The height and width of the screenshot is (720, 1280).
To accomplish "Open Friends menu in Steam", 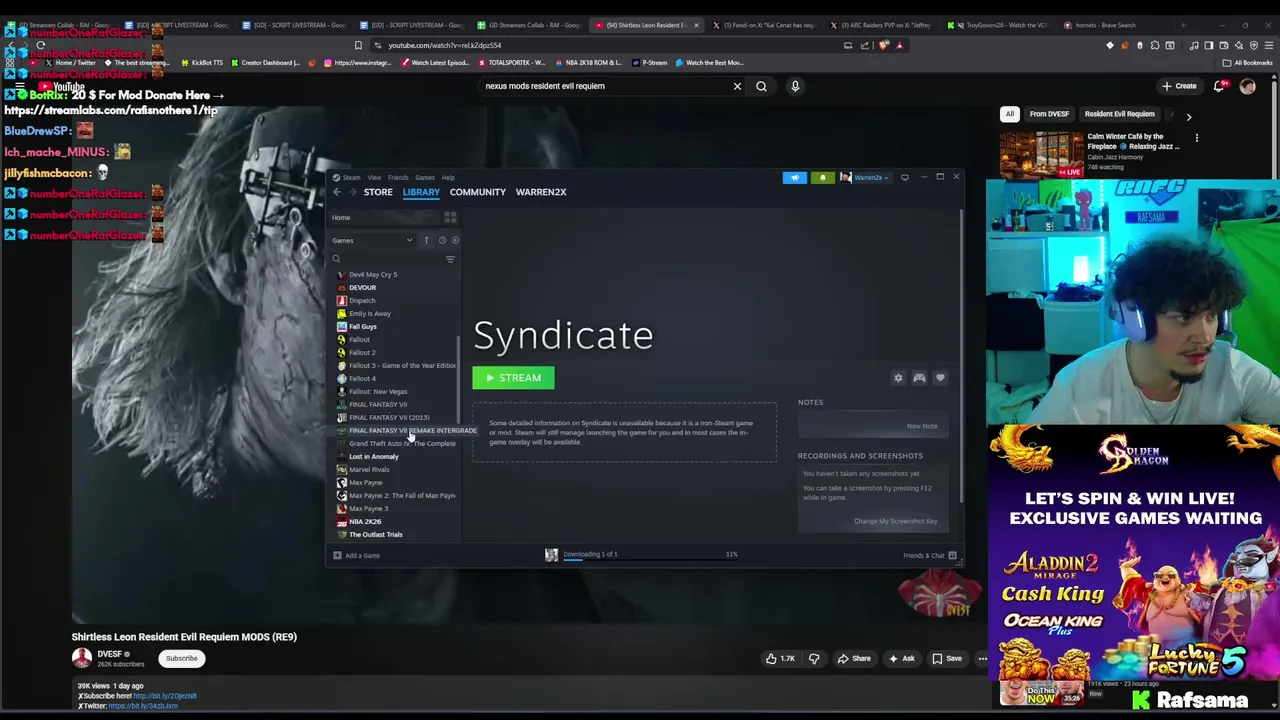I will point(398,178).
